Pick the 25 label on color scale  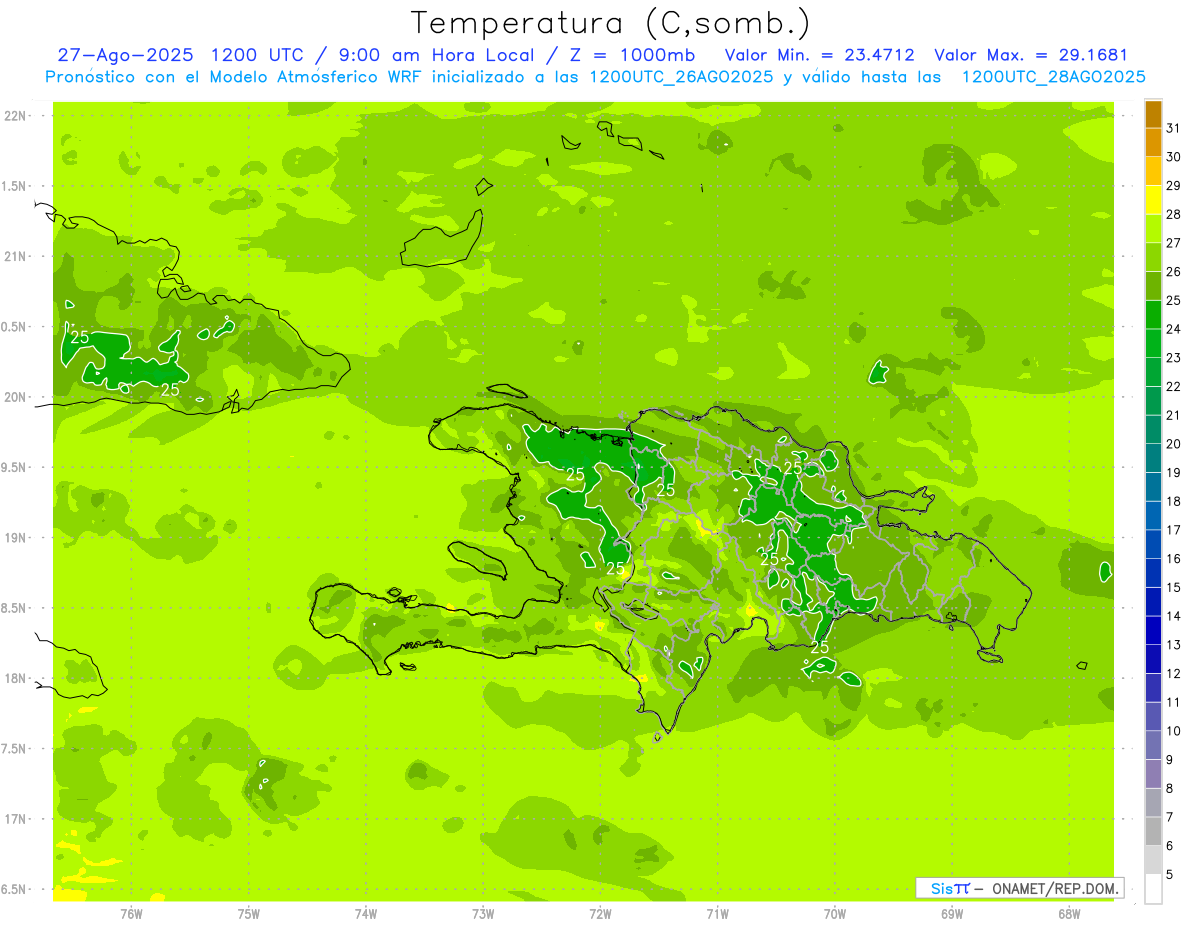[1174, 300]
